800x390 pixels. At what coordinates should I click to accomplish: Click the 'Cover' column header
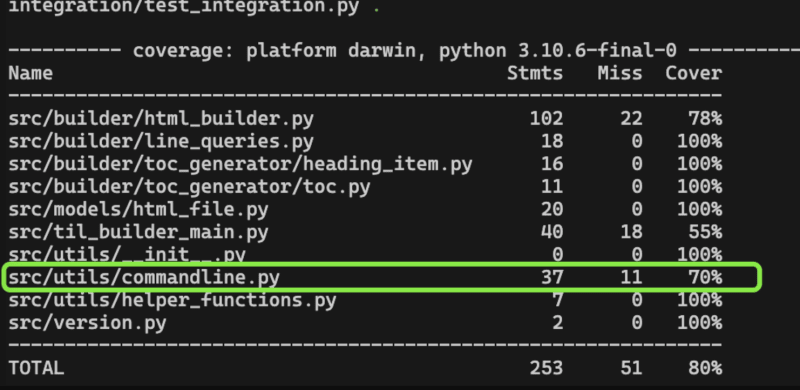[693, 74]
